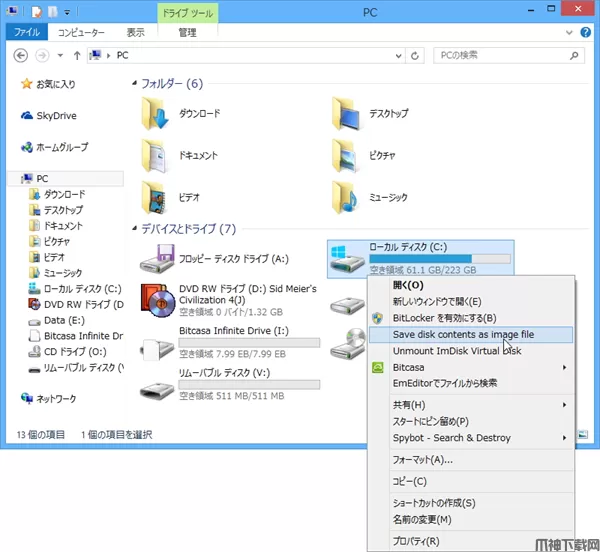Open the ビデオ folder icon in main pane
The height and width of the screenshot is (552, 600).
pos(154,198)
